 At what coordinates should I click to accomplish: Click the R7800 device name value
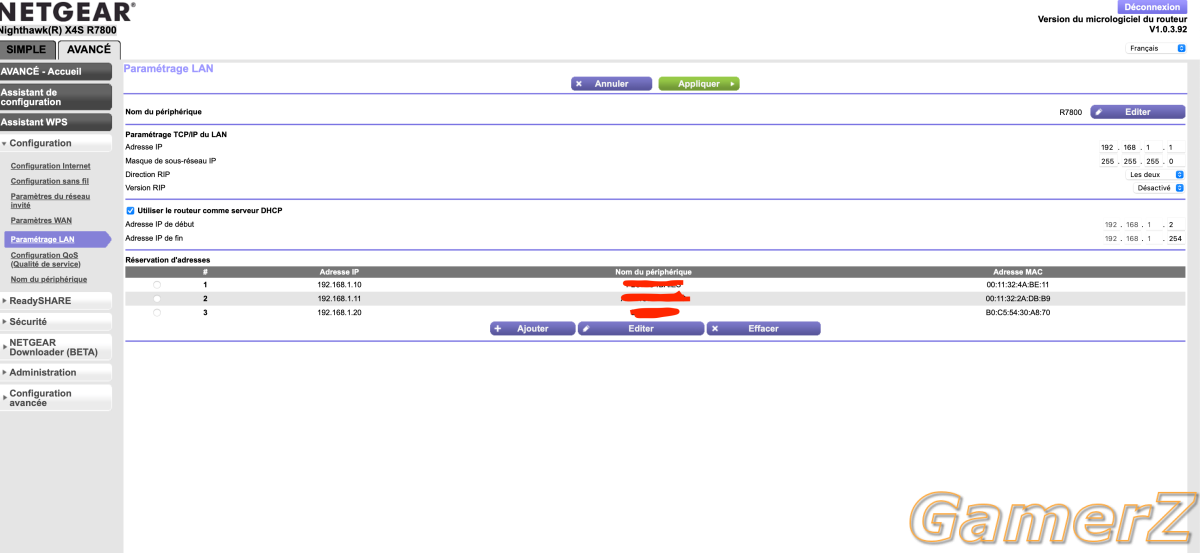coord(1070,112)
